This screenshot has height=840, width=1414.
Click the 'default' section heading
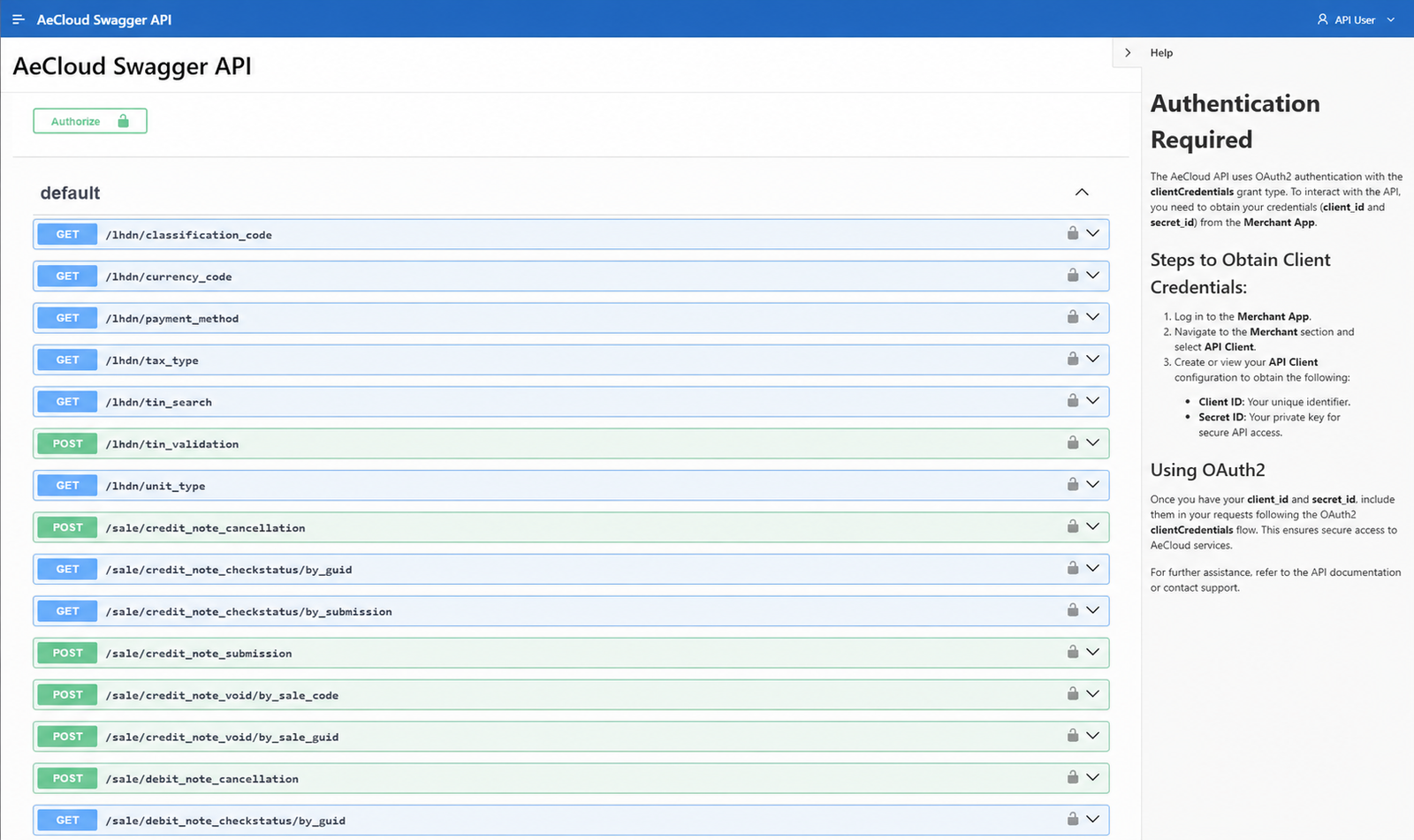coord(70,193)
